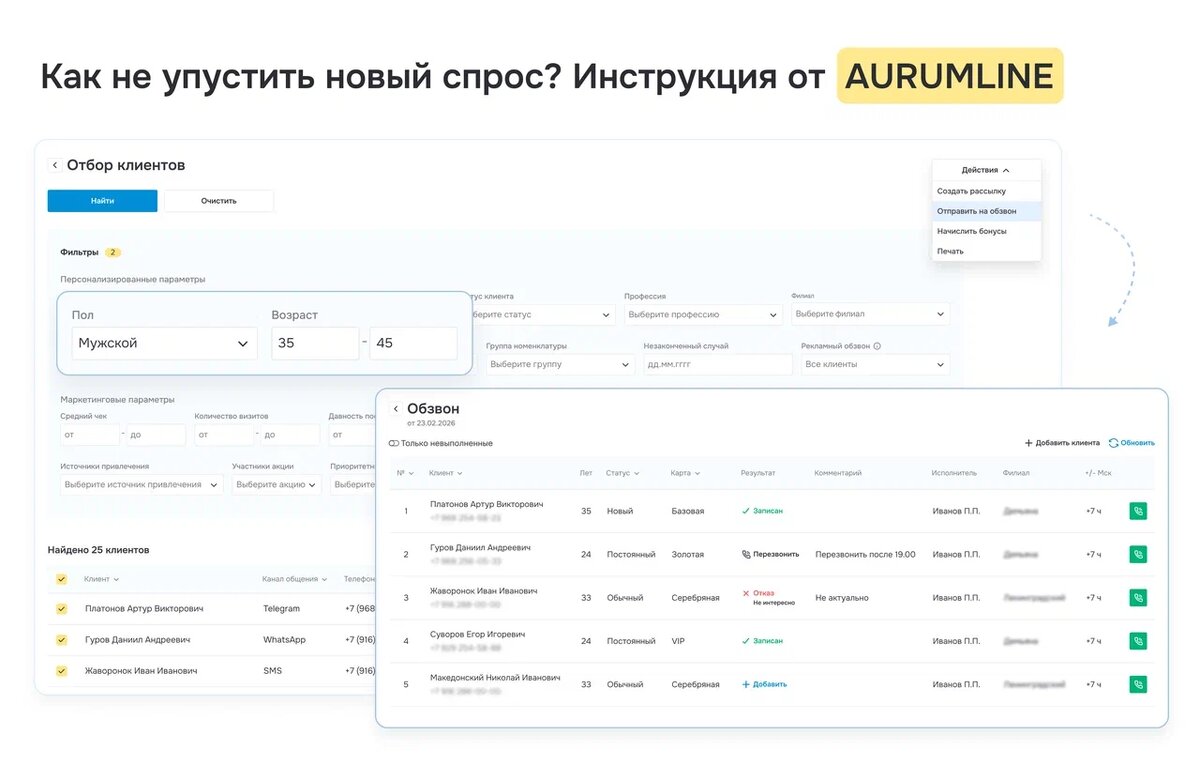Open Выберите источник привлечения dropdown
Screen dimensions: 1200x765
coord(143,485)
